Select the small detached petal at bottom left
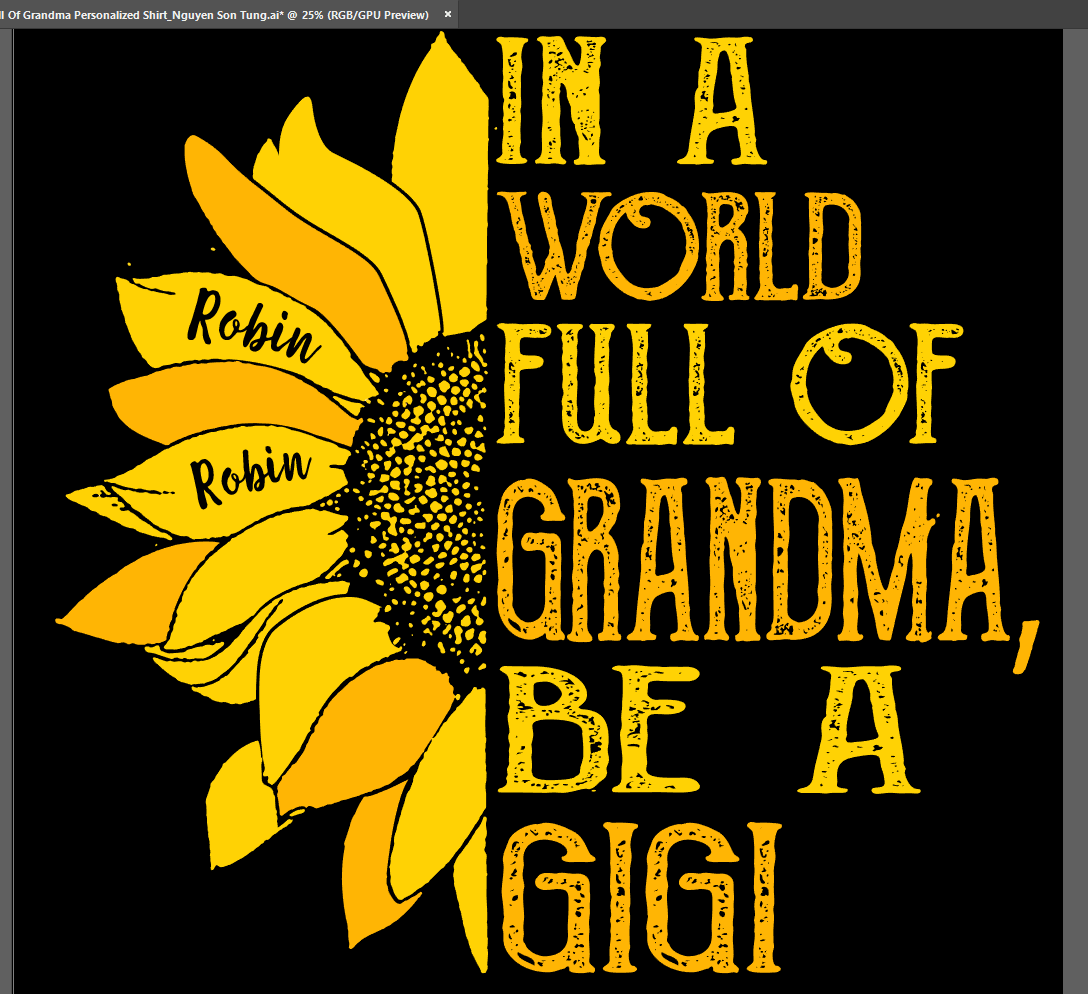Screen dimensions: 1088x994 pyautogui.click(x=238, y=805)
